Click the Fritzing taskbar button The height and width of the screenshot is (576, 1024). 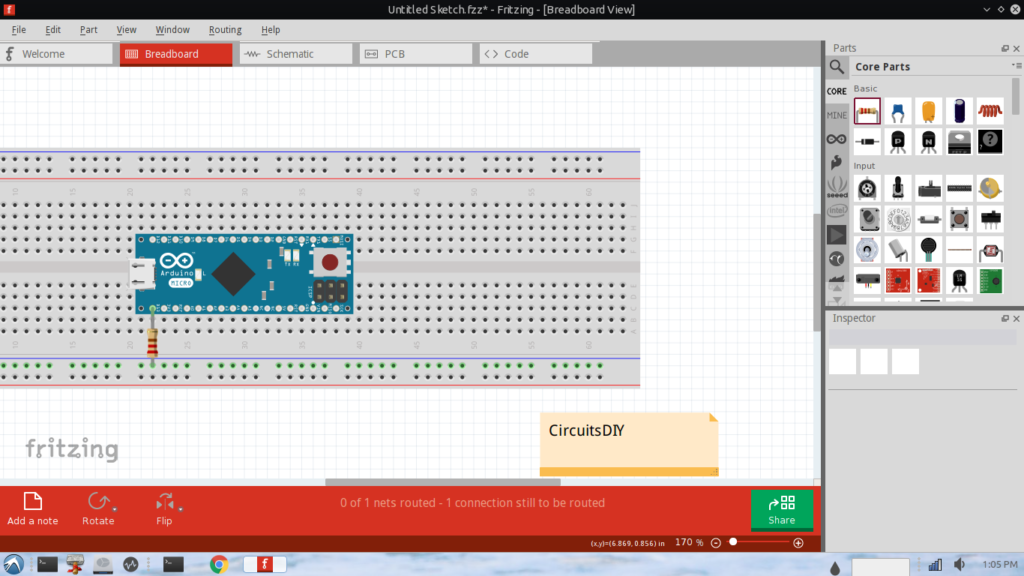click(264, 564)
